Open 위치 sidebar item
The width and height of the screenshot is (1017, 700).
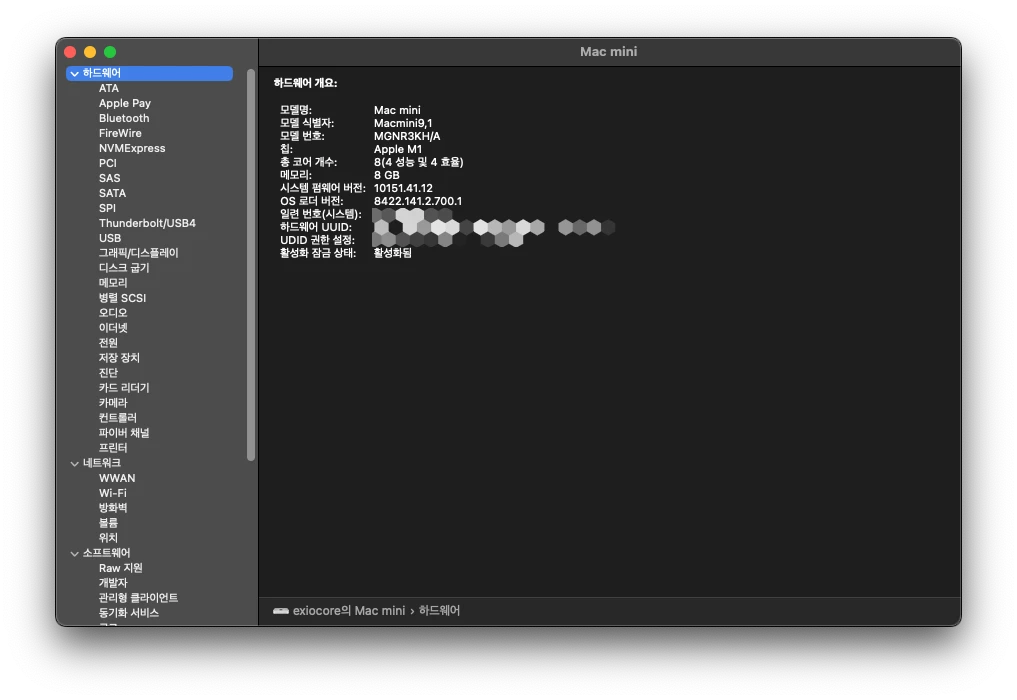click(x=108, y=538)
